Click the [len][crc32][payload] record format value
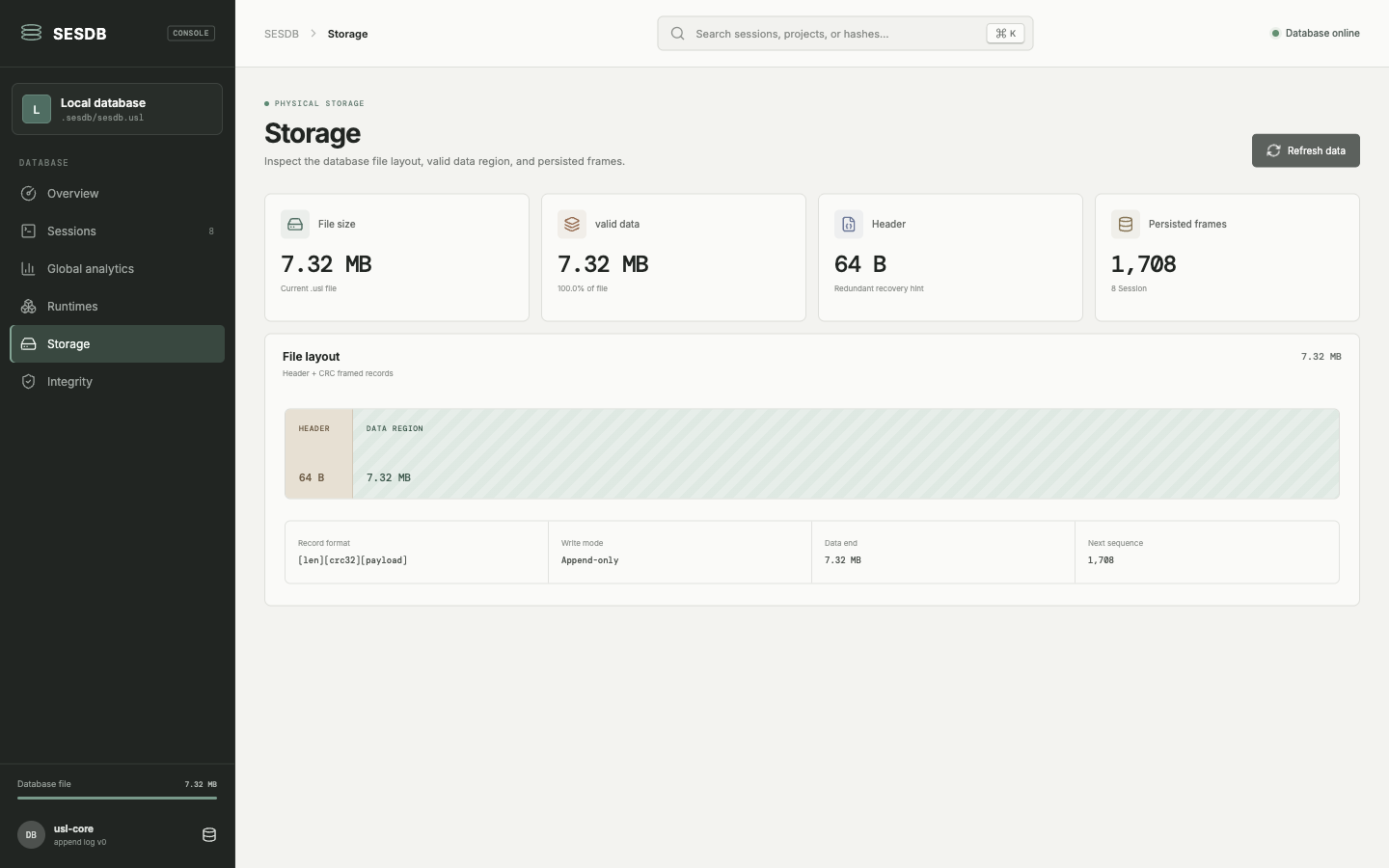 point(353,560)
